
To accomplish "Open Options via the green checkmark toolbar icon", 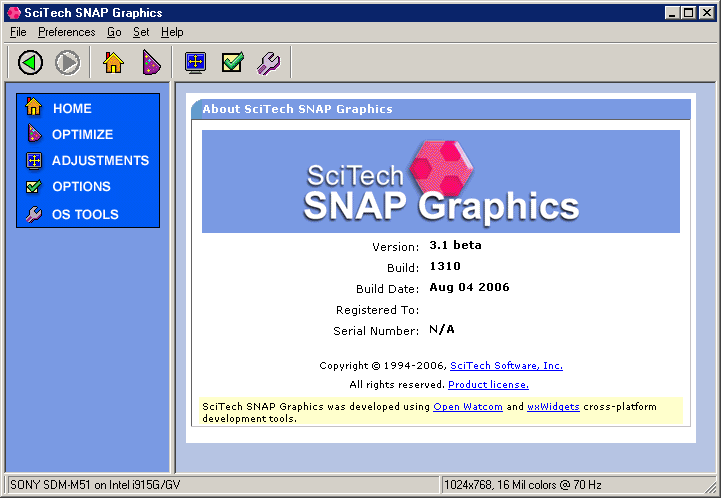I will click(x=233, y=62).
